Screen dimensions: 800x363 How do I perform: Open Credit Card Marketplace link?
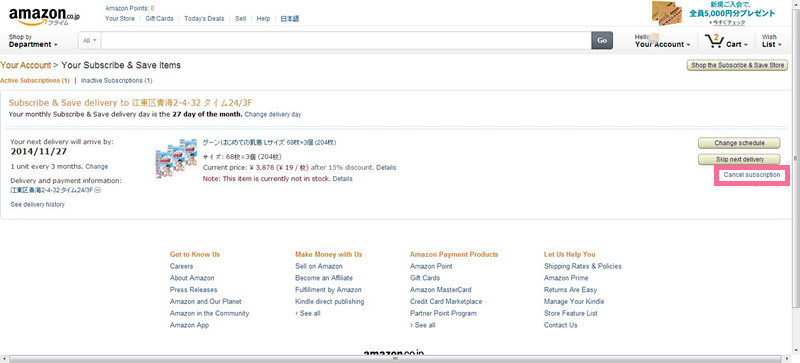(446, 301)
